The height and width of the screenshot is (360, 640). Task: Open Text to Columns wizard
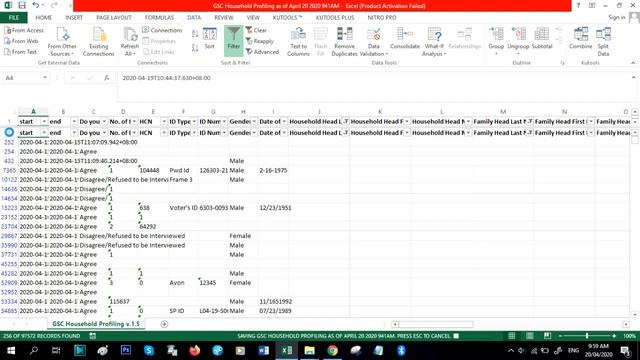[x=298, y=42]
